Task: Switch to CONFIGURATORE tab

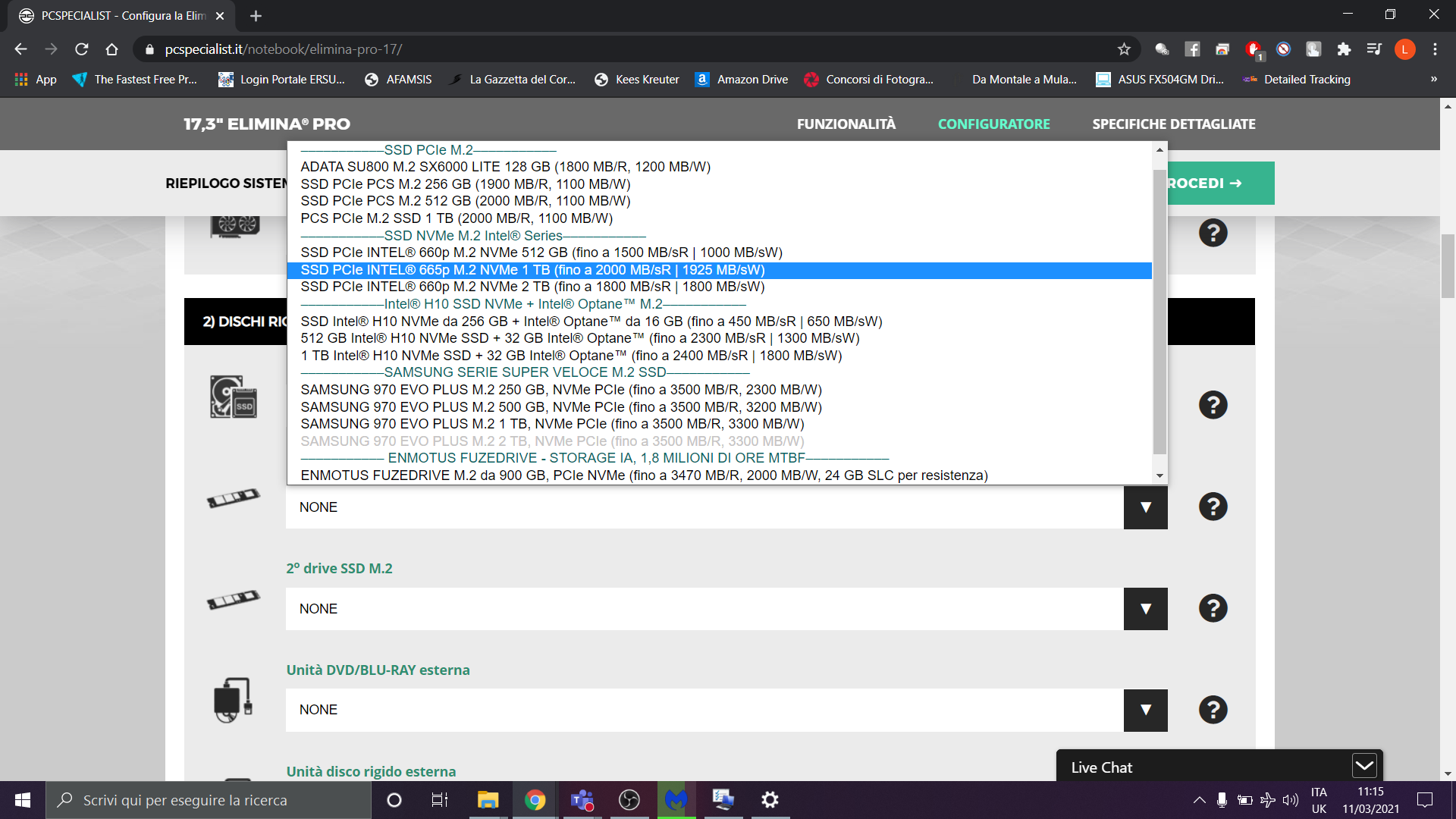Action: pos(993,124)
